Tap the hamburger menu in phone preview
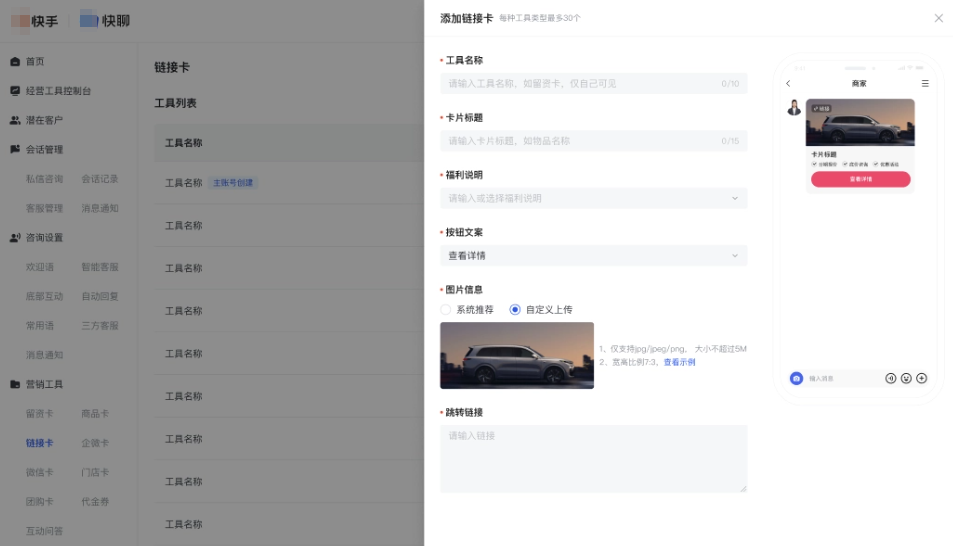953x546 pixels. [925, 83]
